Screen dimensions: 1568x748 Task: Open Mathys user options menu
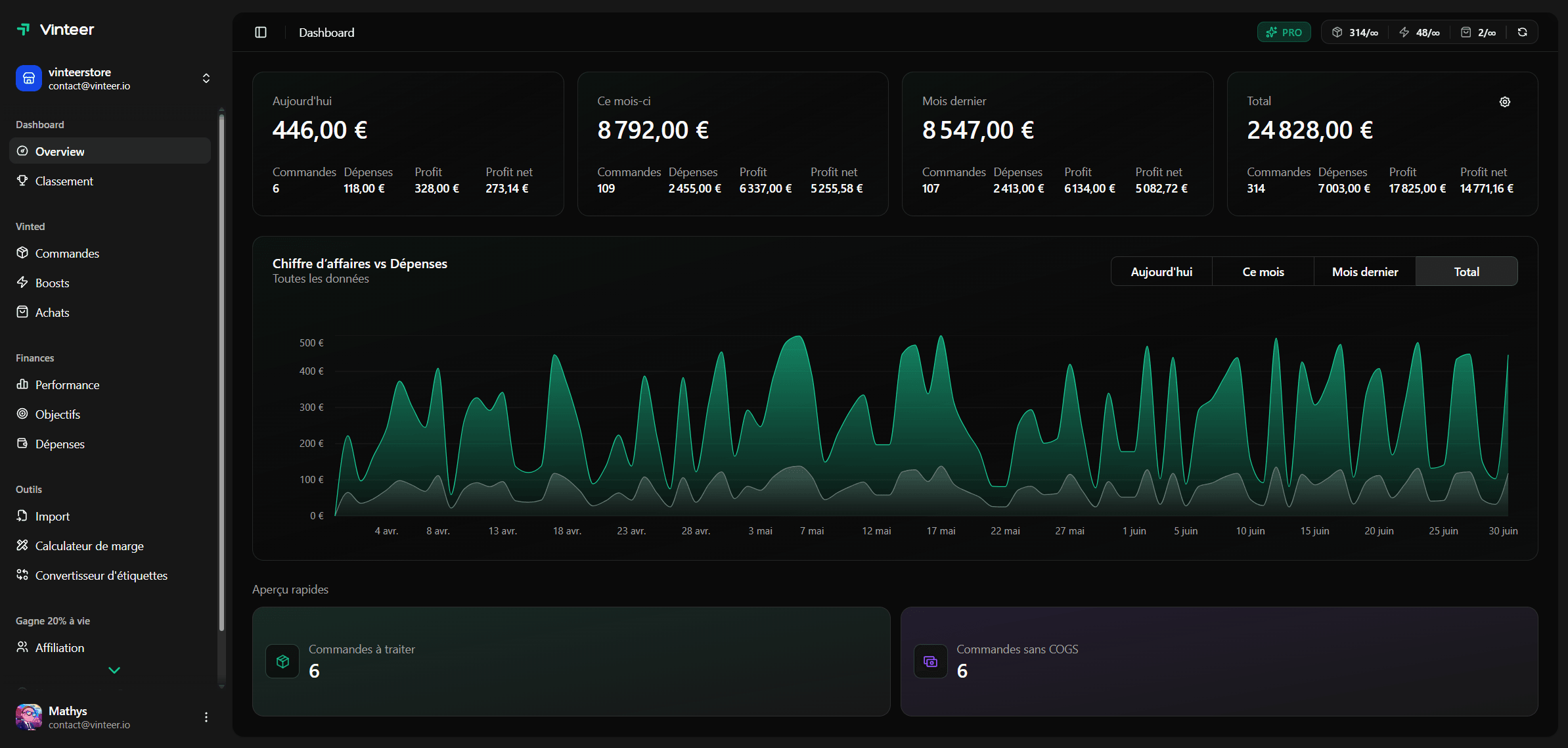point(206,717)
